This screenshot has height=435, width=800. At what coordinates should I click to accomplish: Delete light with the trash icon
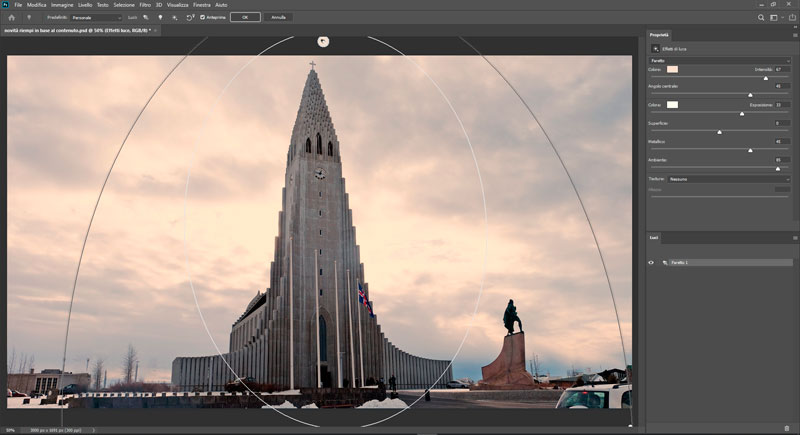pyautogui.click(x=787, y=428)
